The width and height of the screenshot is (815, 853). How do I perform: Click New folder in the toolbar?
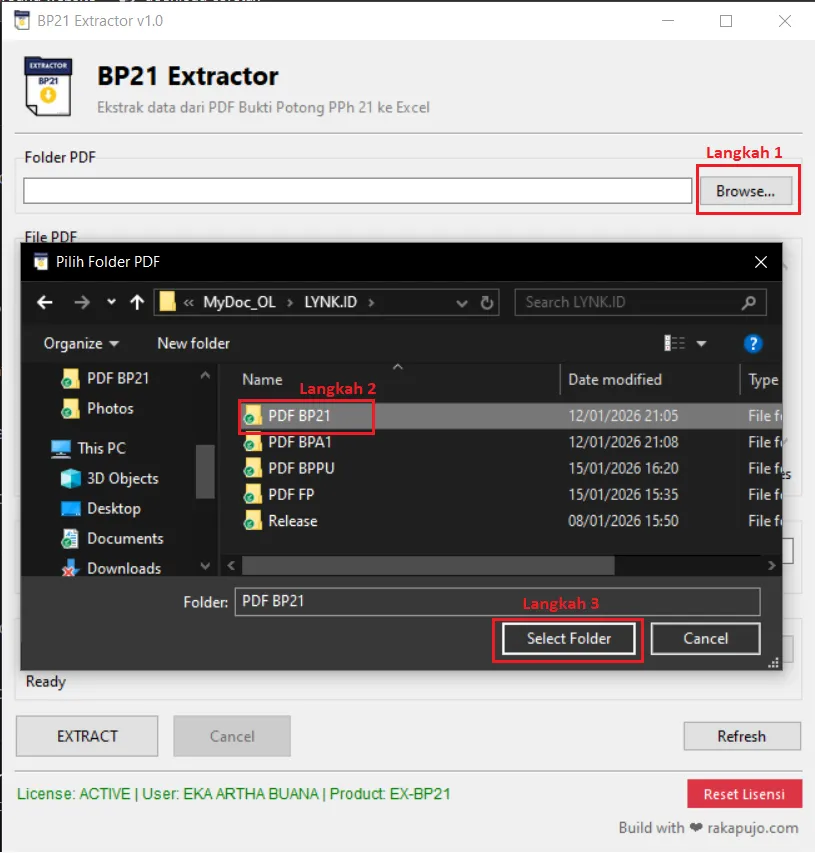pos(193,343)
